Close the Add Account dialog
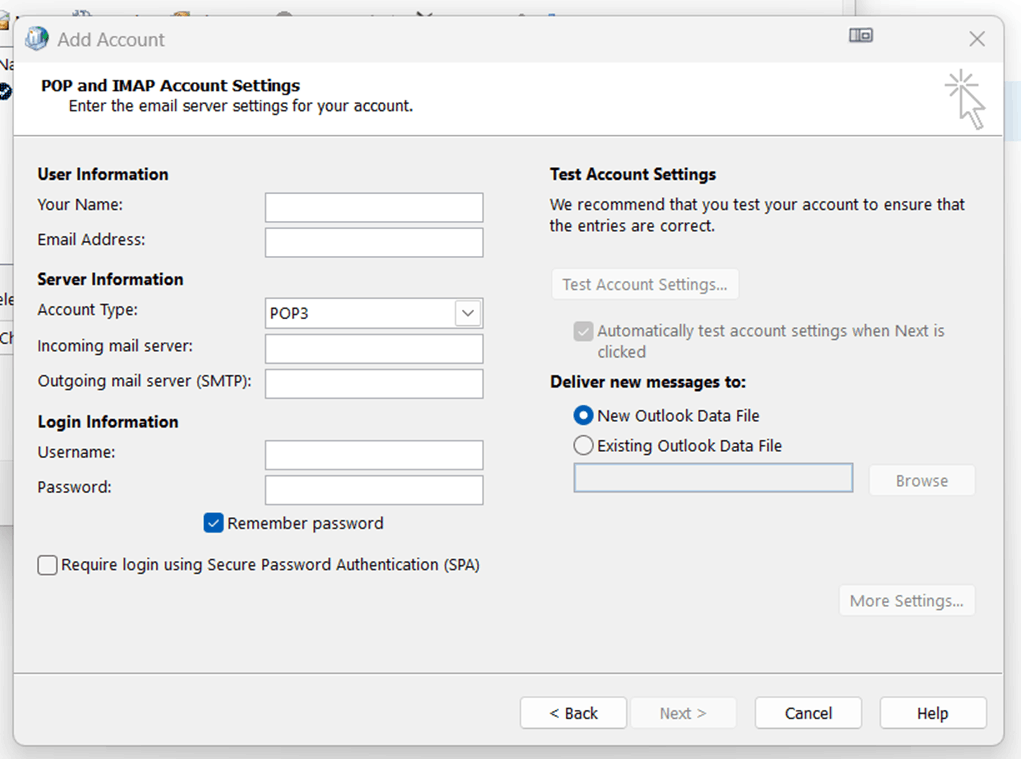Image resolution: width=1021 pixels, height=759 pixels. click(977, 39)
